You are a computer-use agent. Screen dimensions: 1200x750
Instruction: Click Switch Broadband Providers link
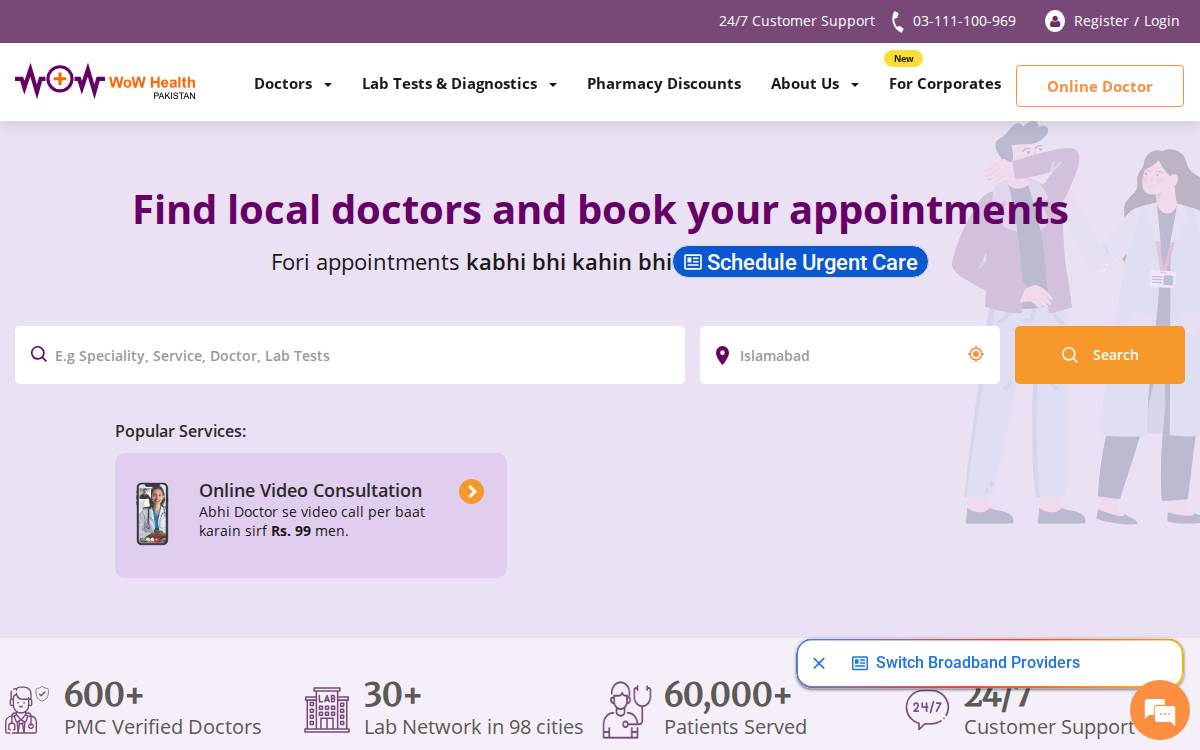[978, 663]
